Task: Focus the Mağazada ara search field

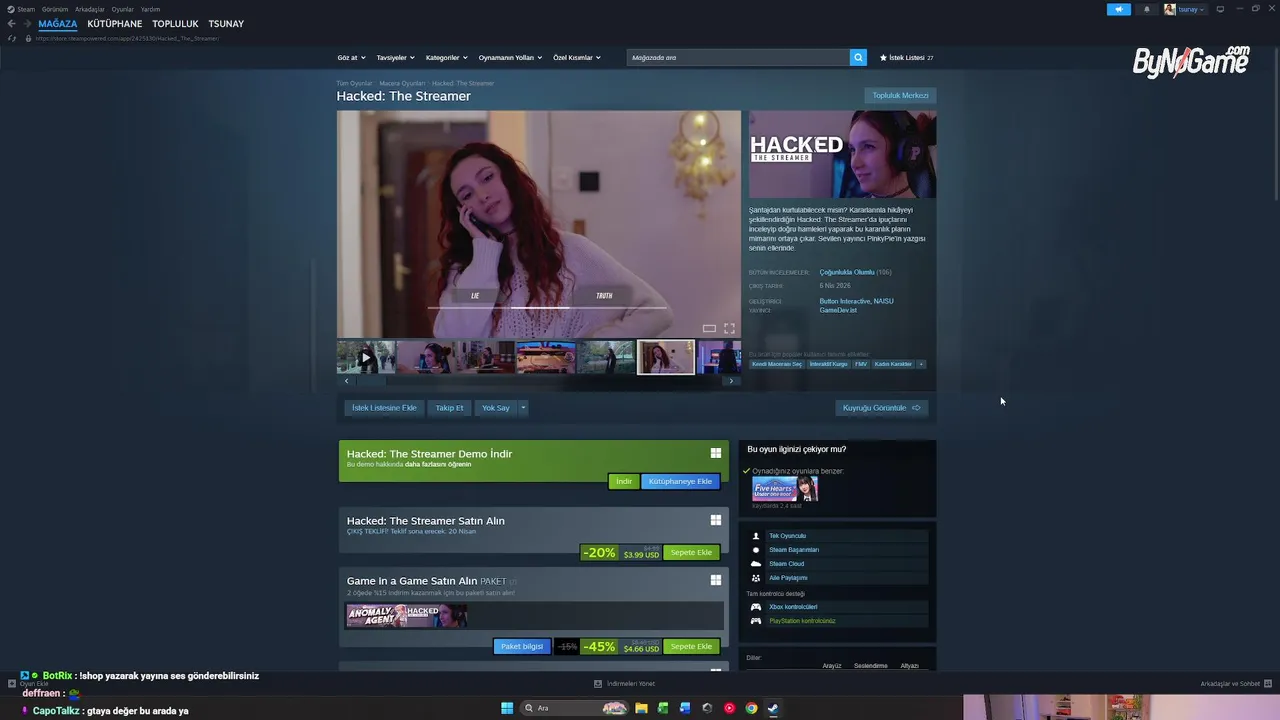Action: pos(738,57)
